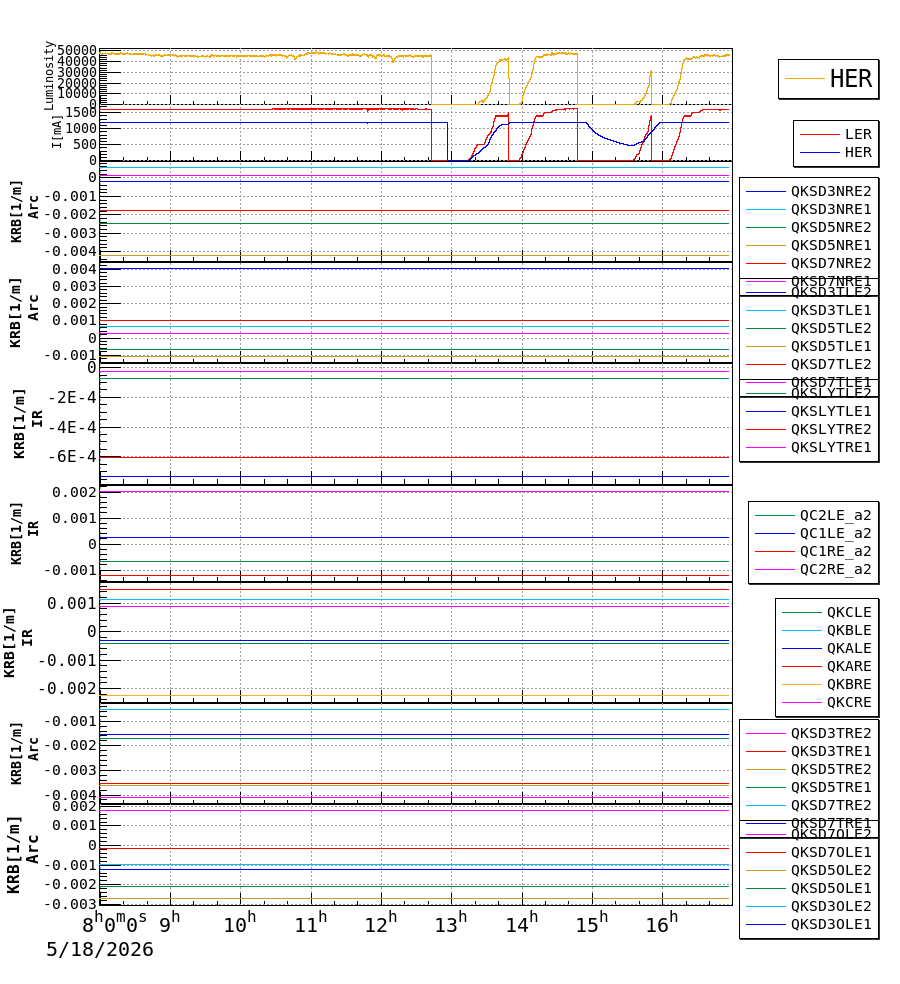Click the QKSD7OLE1 legend label
Viewport: 900px width, 984px height.
(831, 853)
